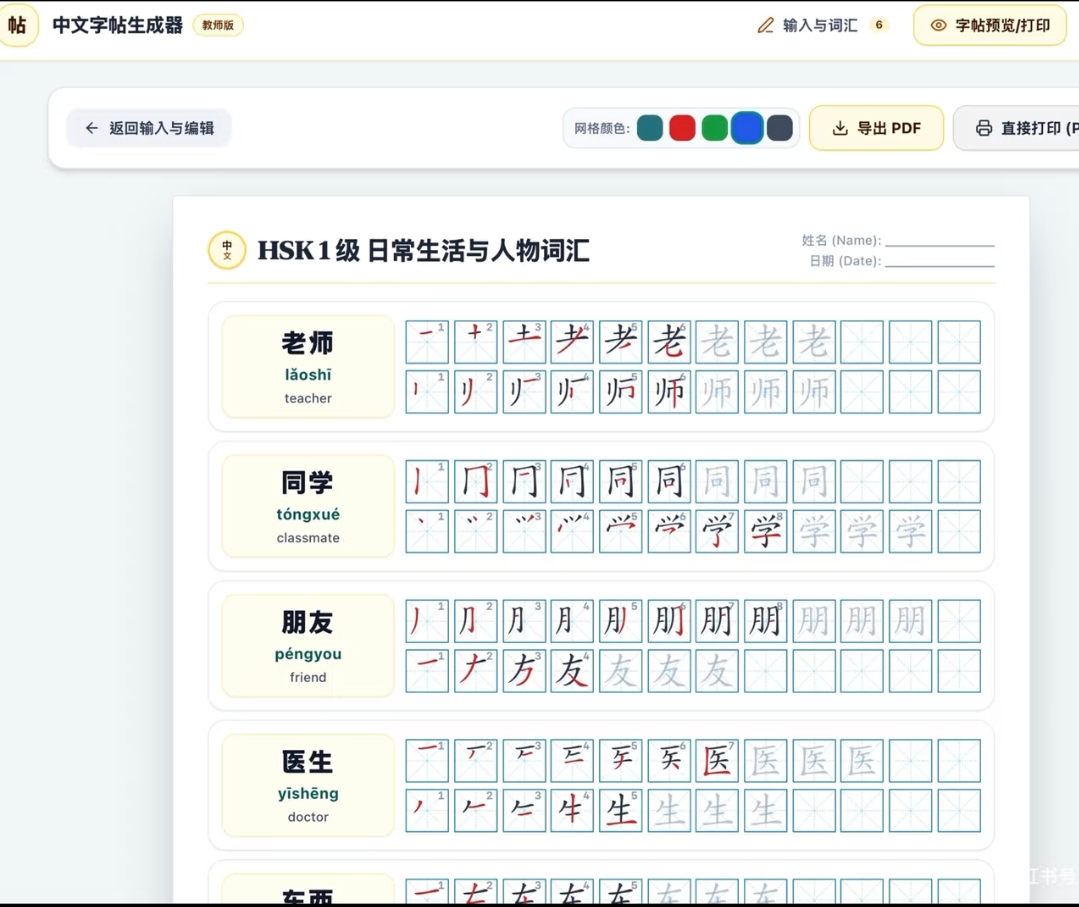Choose the green grid color swatch
Image resolution: width=1079 pixels, height=907 pixels.
pos(714,128)
